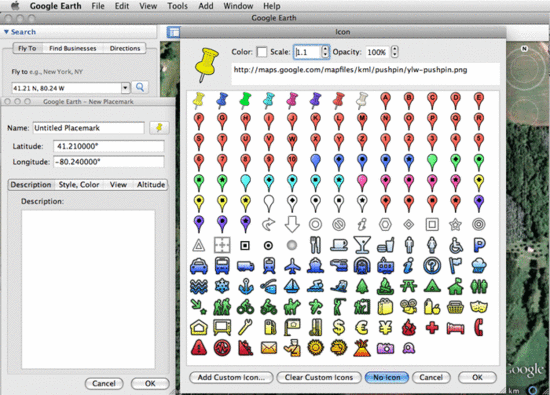Select the red cross hospital icon
The width and height of the screenshot is (550, 395).
(x=432, y=328)
